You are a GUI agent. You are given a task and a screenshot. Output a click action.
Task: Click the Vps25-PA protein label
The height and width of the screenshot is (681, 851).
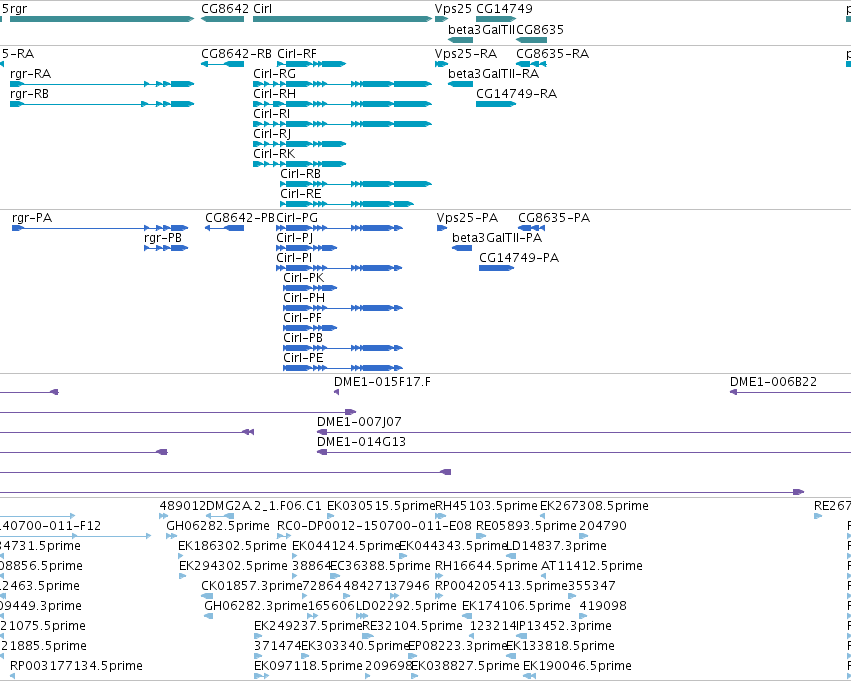click(467, 218)
